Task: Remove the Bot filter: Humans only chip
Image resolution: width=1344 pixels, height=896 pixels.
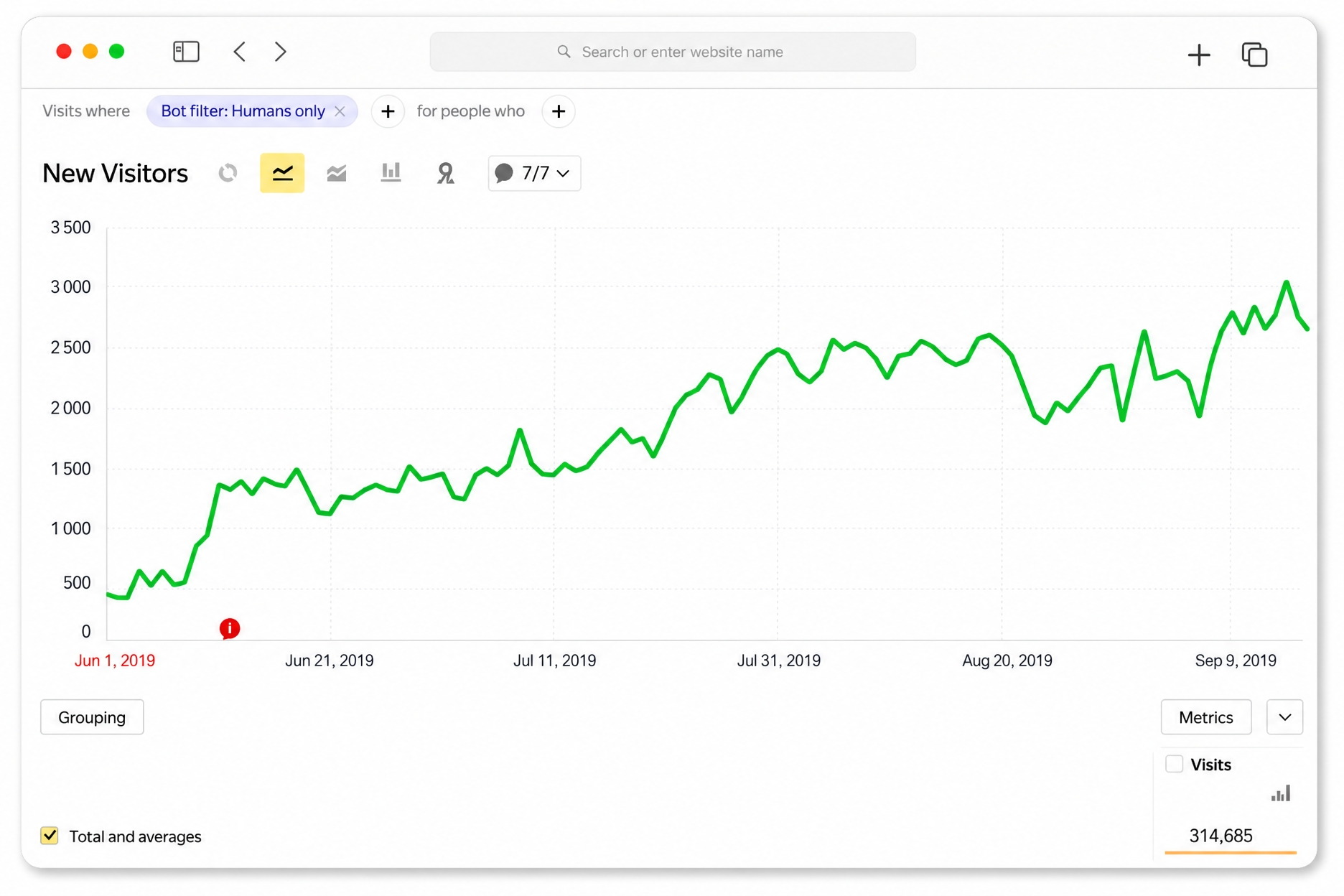Action: 340,111
